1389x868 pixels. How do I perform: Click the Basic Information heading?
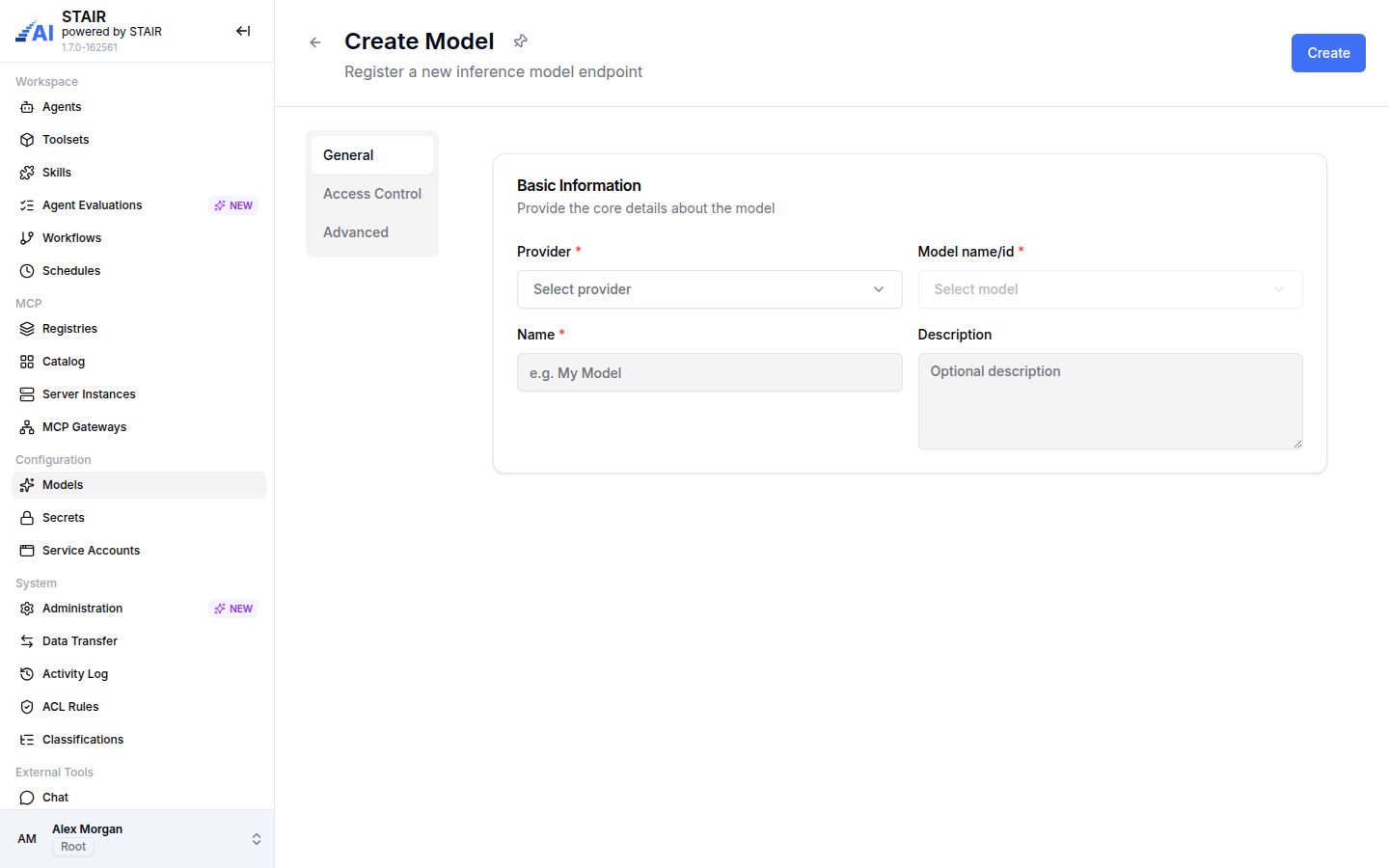coord(579,185)
